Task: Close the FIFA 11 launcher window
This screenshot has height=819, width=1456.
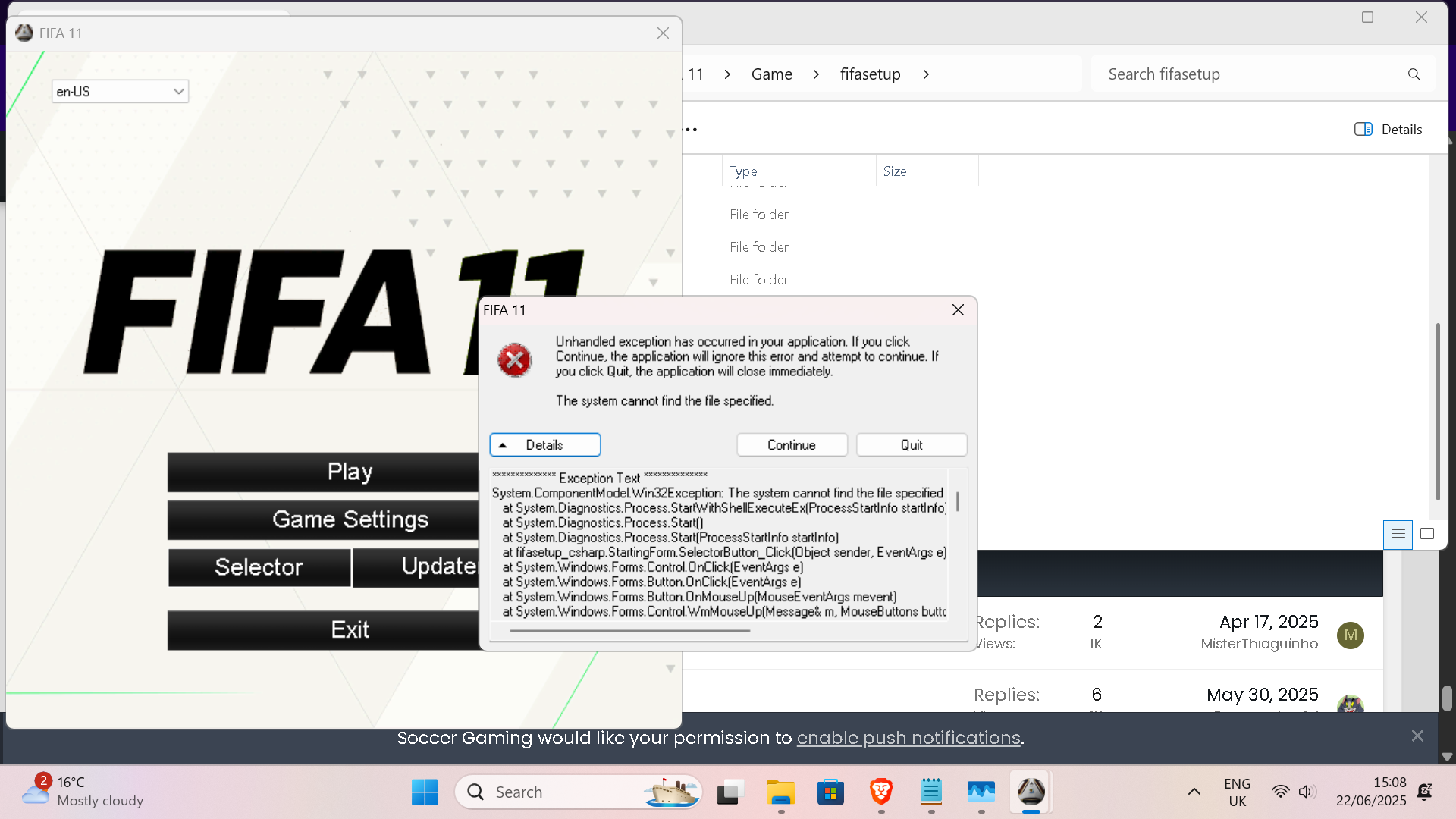Action: (663, 33)
